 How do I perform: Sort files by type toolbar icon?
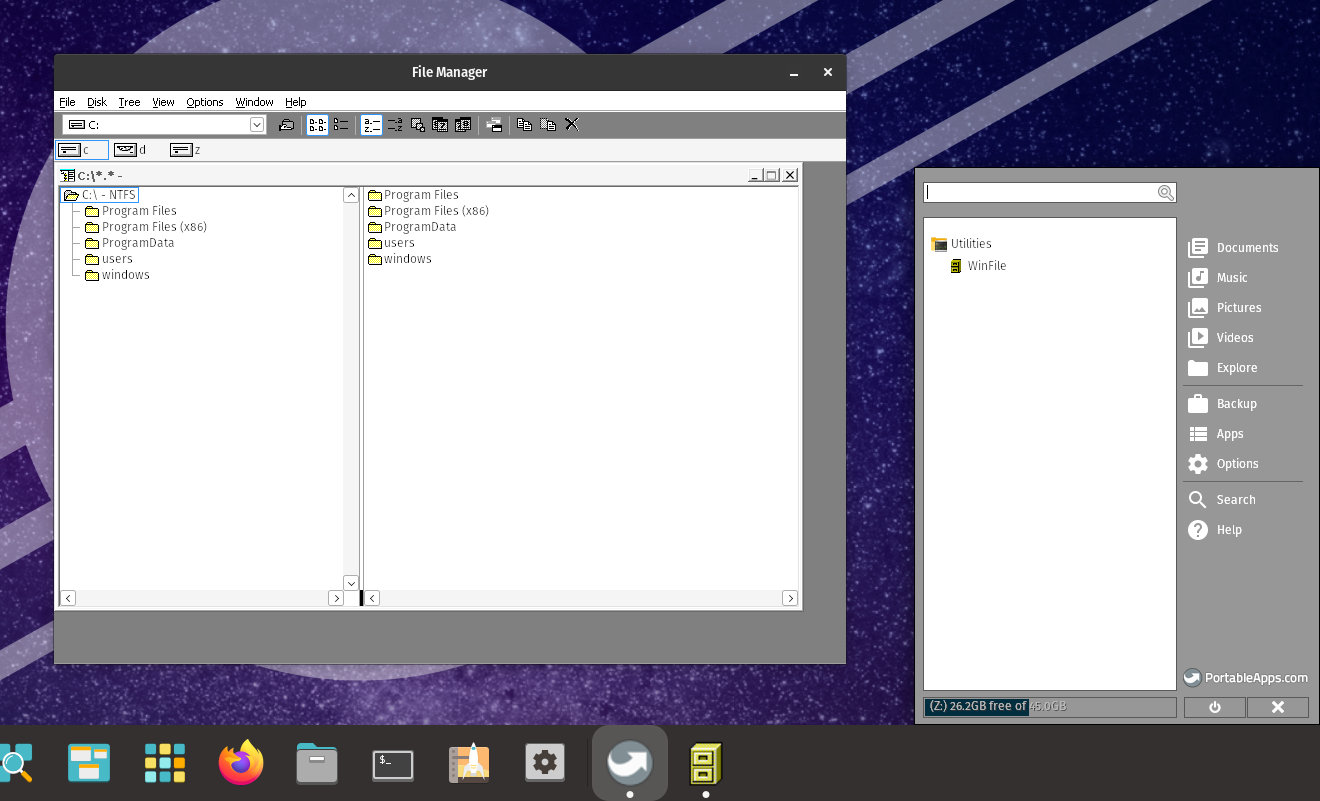(395, 125)
